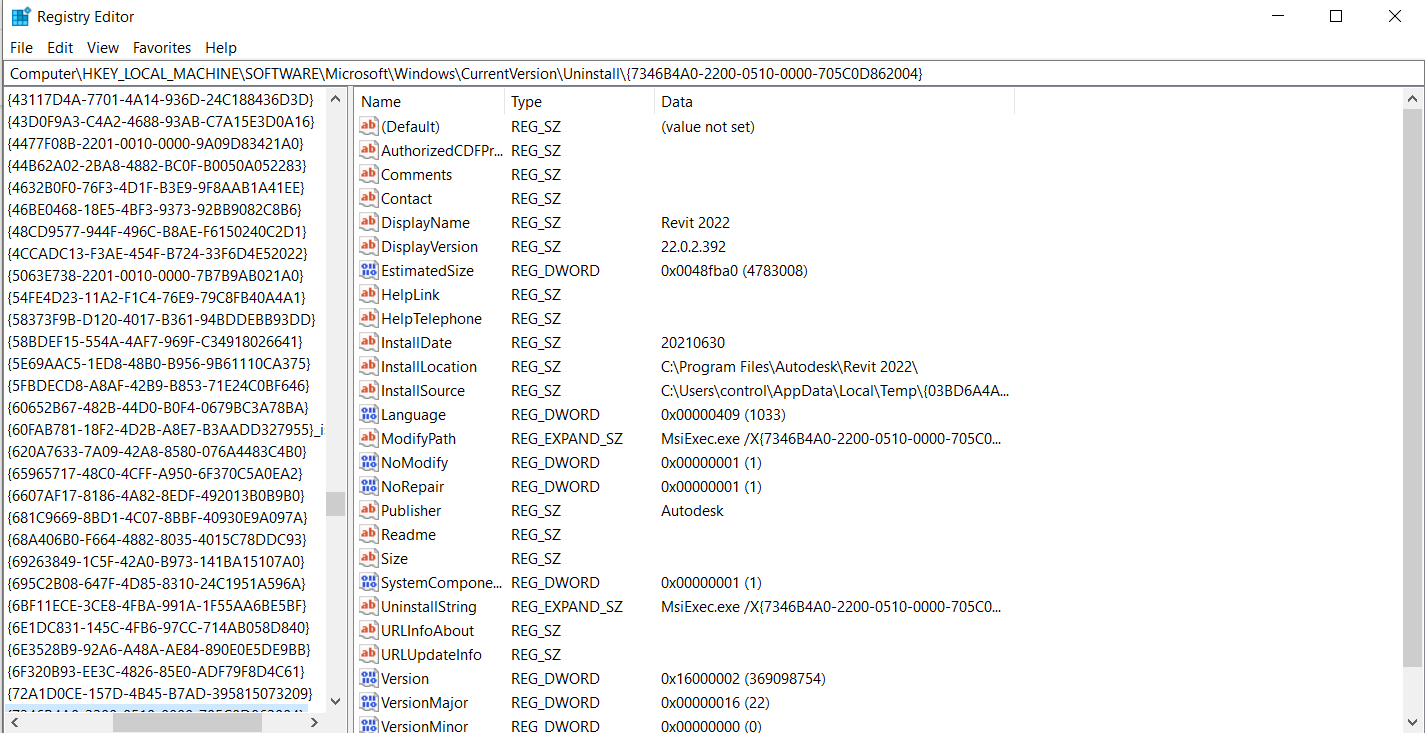Select the string icon for DisplayName
The image size is (1425, 733).
(x=369, y=223)
